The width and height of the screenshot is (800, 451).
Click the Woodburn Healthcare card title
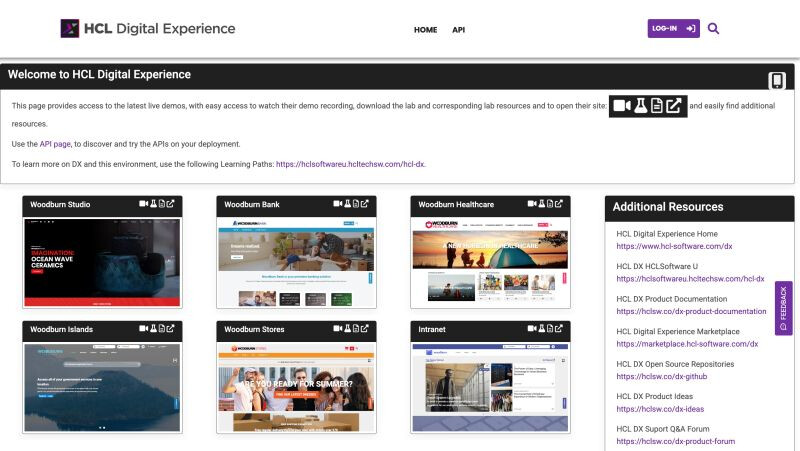click(x=456, y=205)
